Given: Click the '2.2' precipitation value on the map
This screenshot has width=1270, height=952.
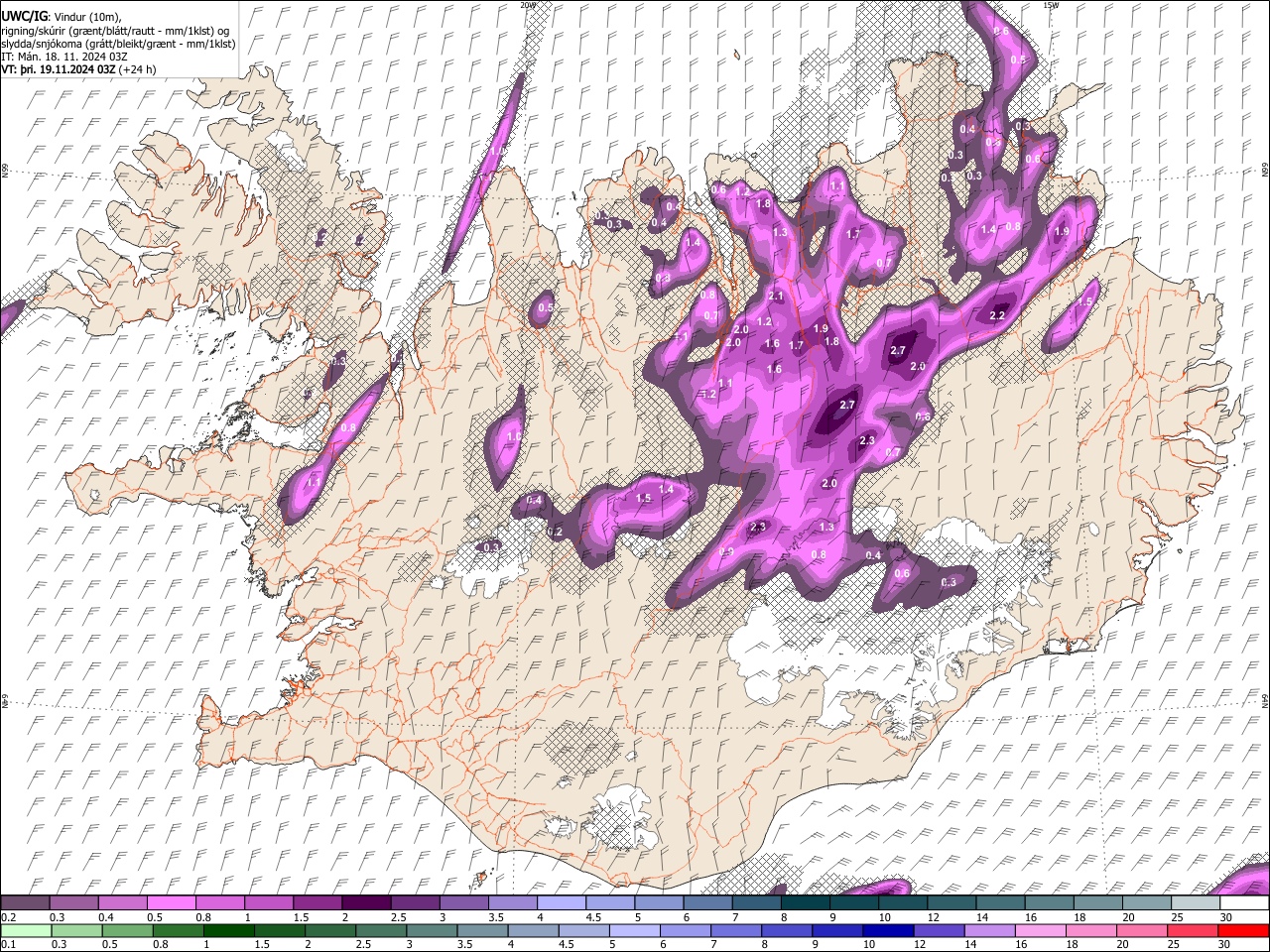Looking at the screenshot, I should pyautogui.click(x=998, y=315).
